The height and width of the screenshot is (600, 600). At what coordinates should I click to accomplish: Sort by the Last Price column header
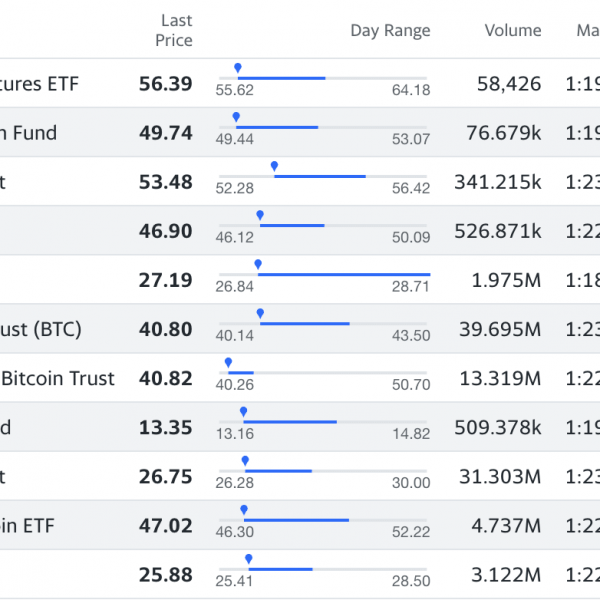(x=176, y=30)
